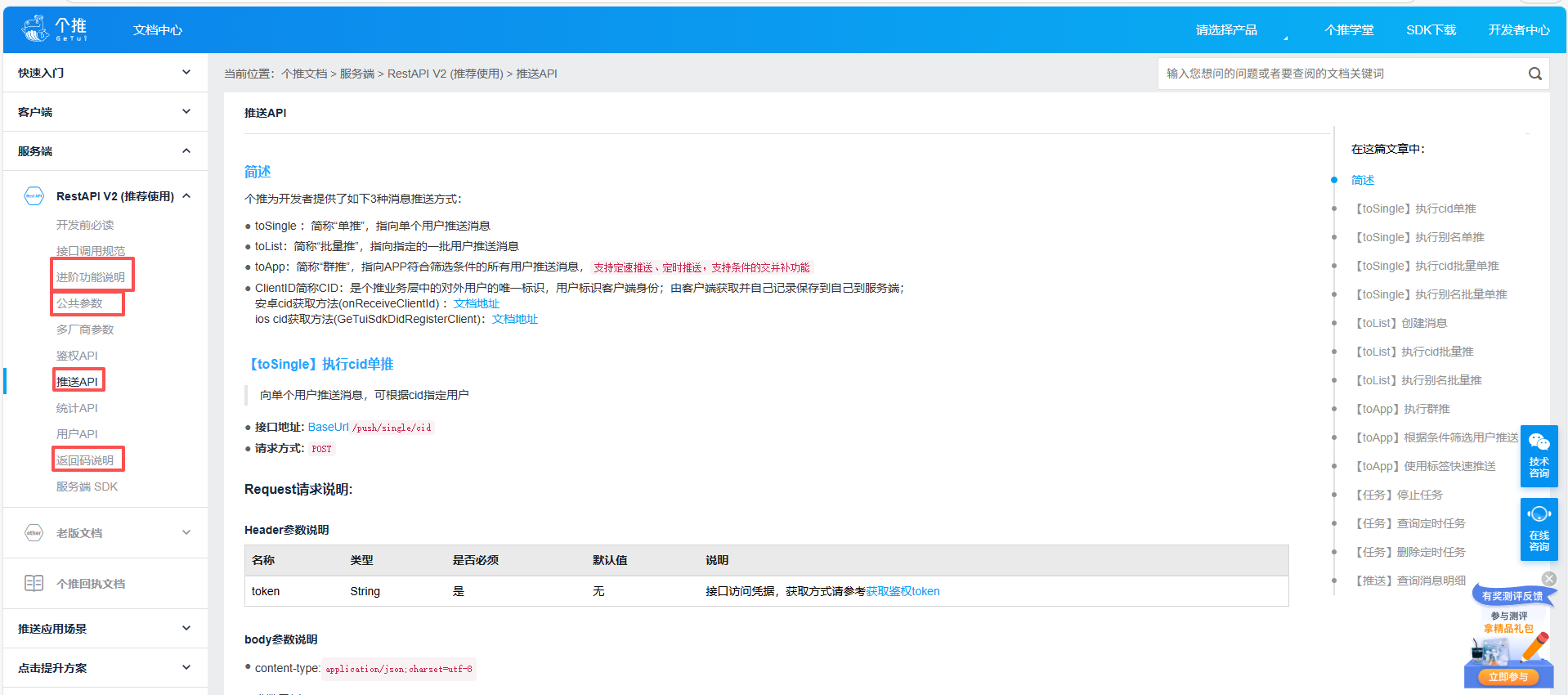Jump to 【toApp】根据条件筛选用户推送 in outline
Screen dimensions: 1568x695
1435,437
